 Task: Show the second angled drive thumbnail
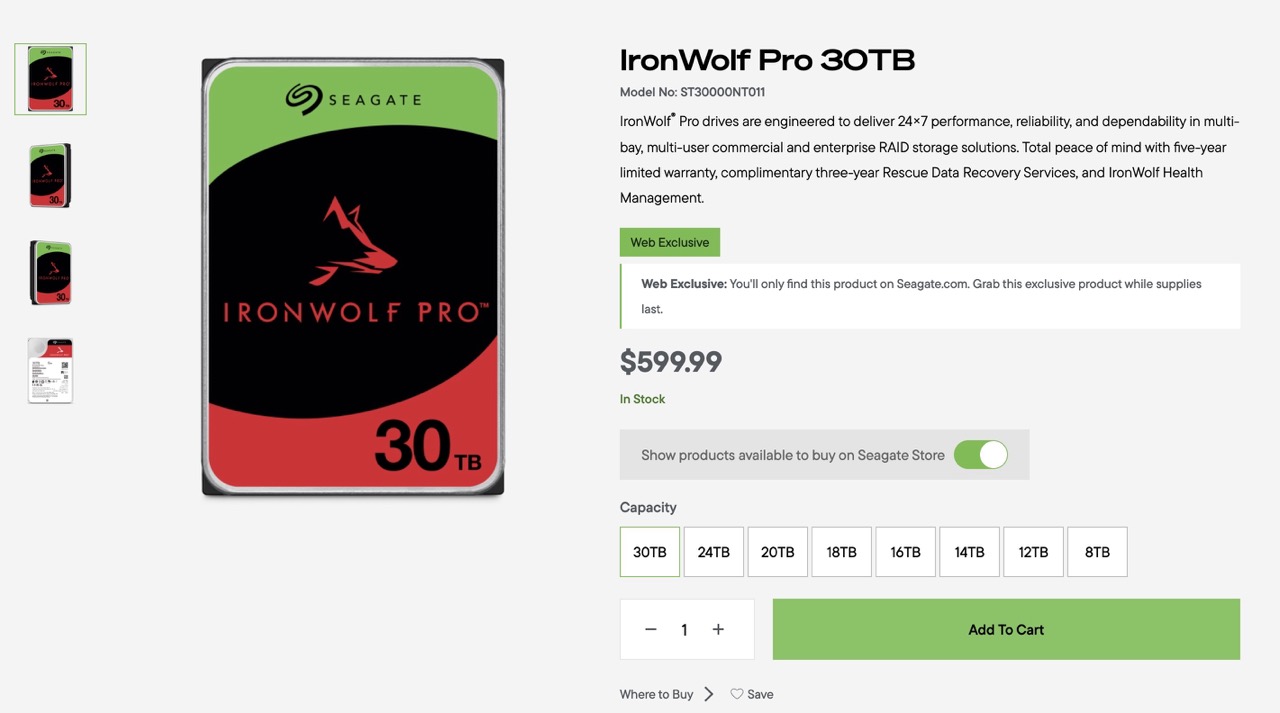(50, 176)
